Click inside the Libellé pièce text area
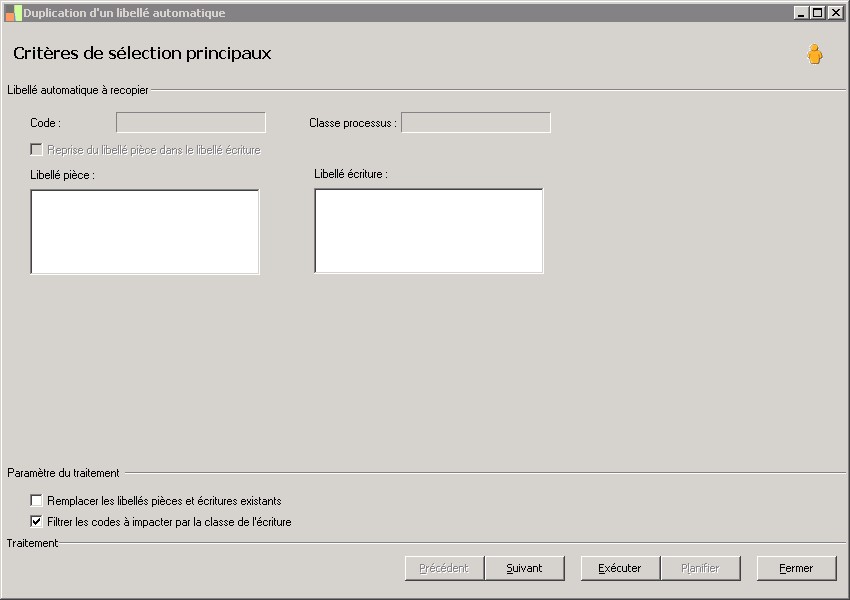Viewport: 850px width, 600px height. [x=145, y=232]
